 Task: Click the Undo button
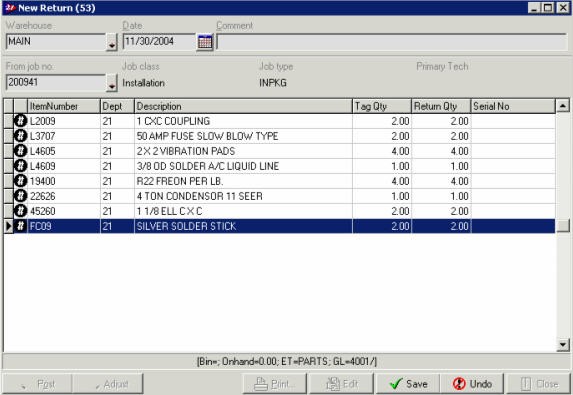point(472,384)
